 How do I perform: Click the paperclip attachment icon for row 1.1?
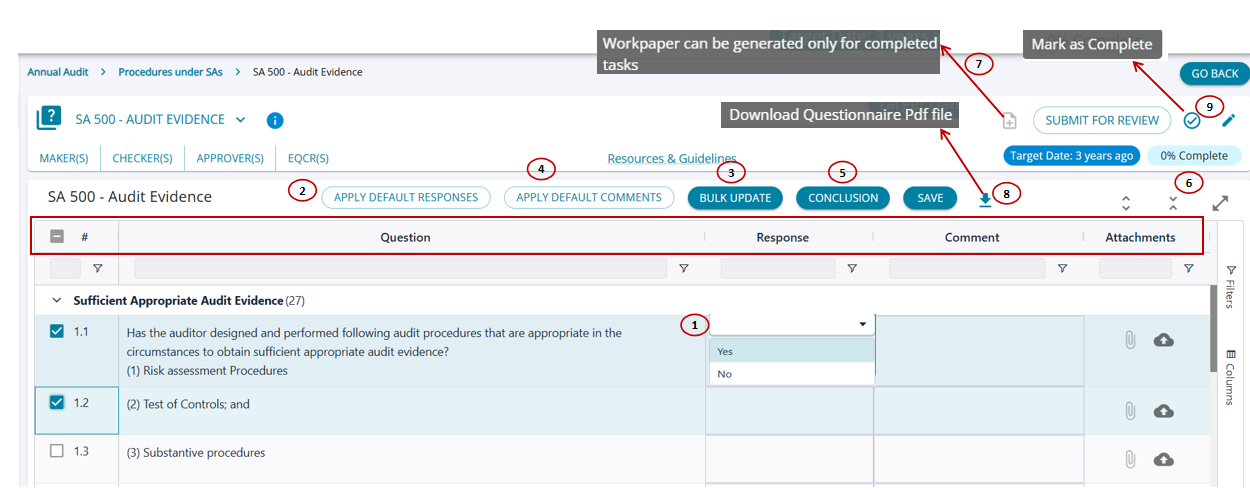(1130, 340)
